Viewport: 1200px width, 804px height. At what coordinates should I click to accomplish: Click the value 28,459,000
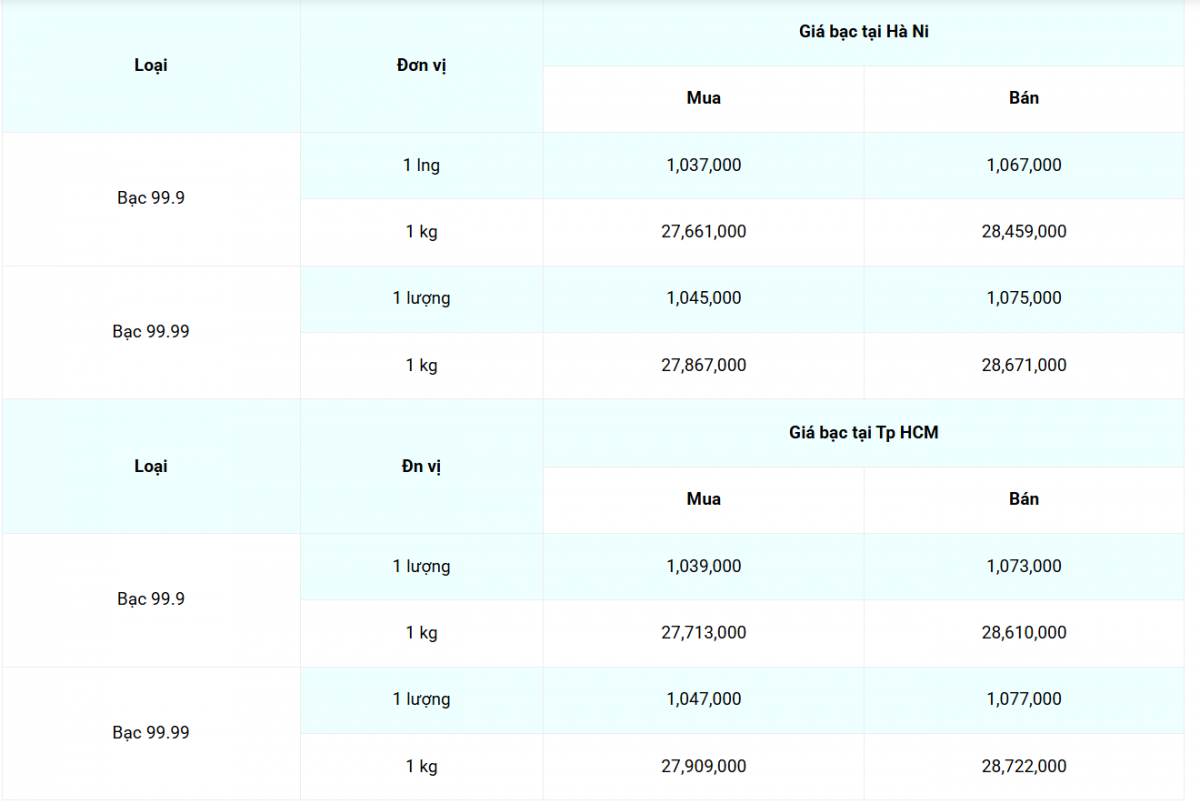(1023, 231)
